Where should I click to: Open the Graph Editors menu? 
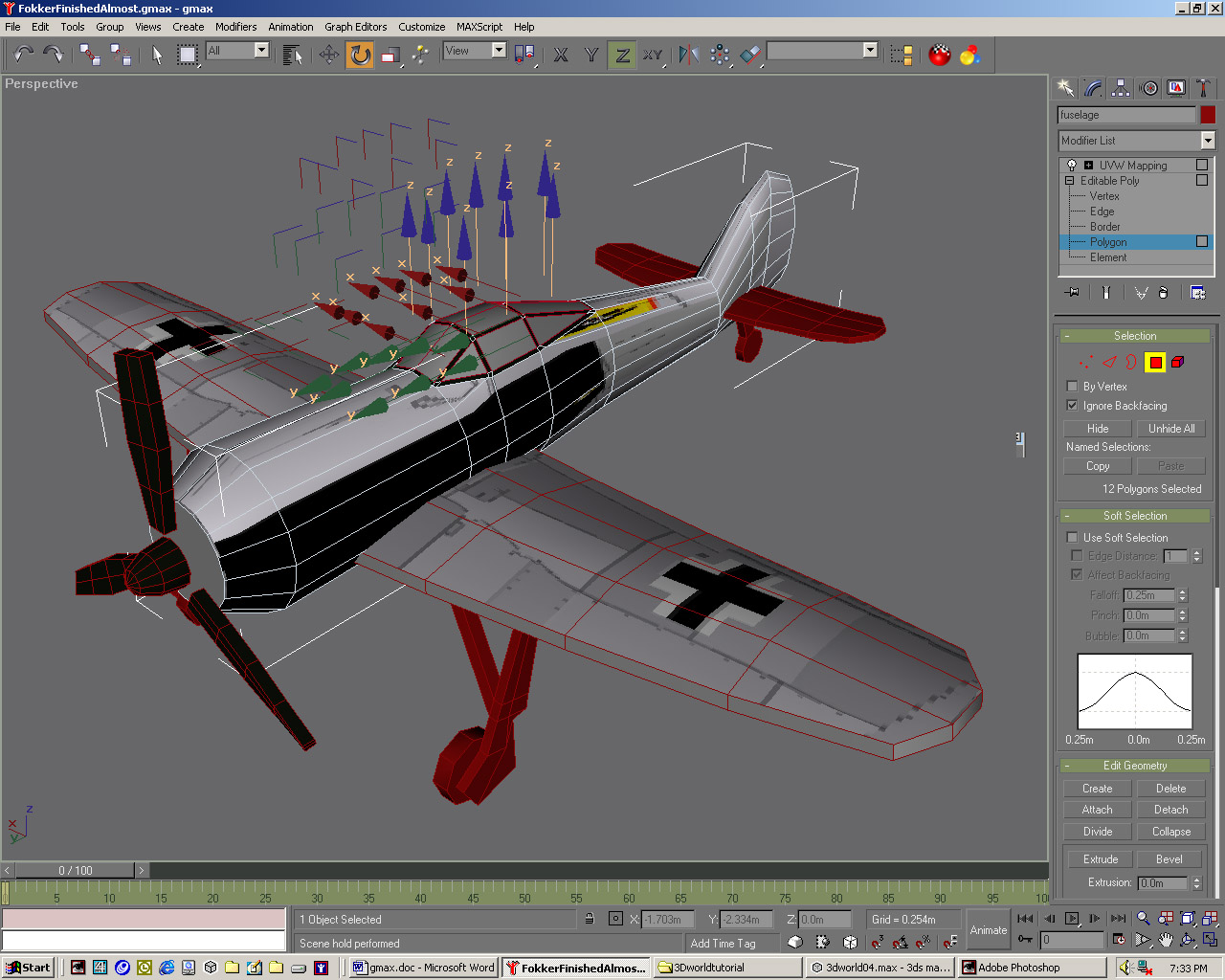(355, 27)
